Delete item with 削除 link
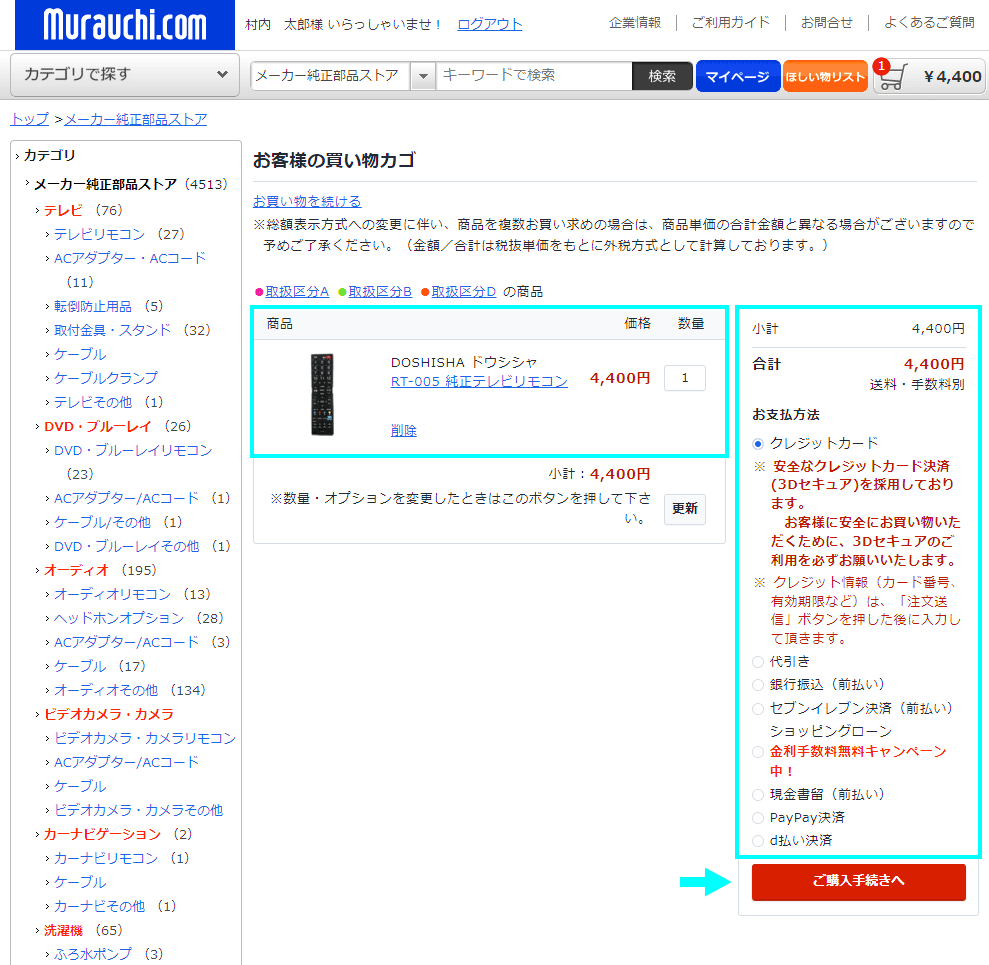The height and width of the screenshot is (965, 989). click(404, 431)
